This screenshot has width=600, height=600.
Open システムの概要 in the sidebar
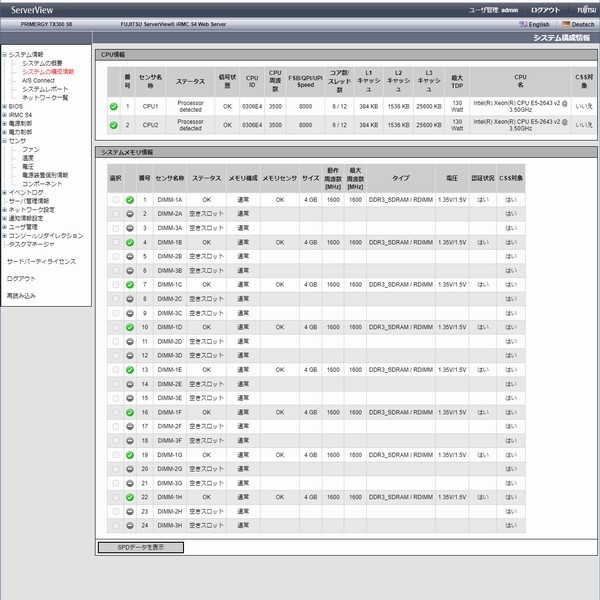pyautogui.click(x=42, y=63)
